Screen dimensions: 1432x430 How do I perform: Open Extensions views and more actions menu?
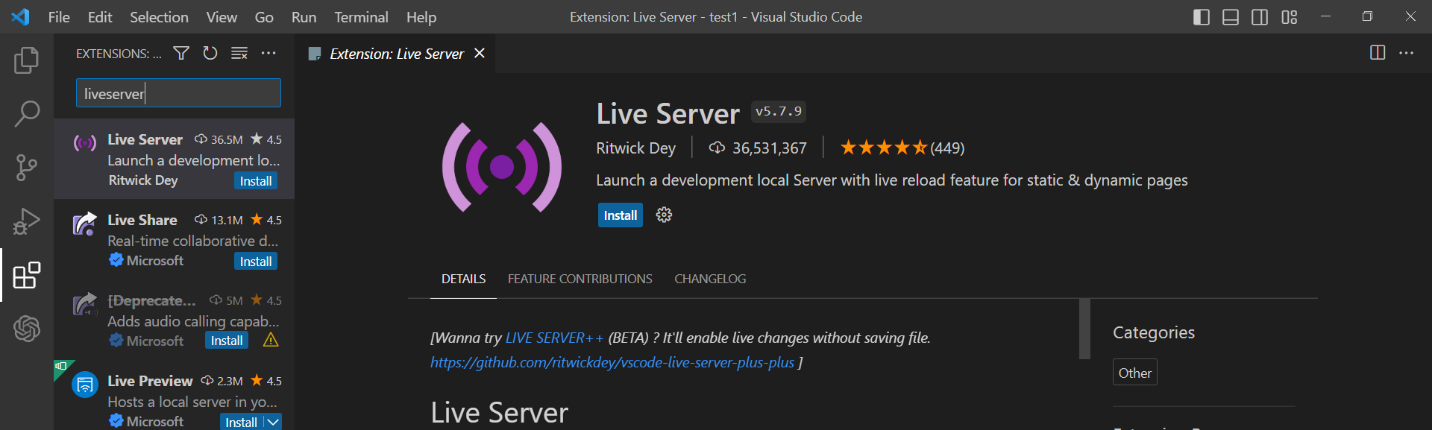click(x=268, y=53)
